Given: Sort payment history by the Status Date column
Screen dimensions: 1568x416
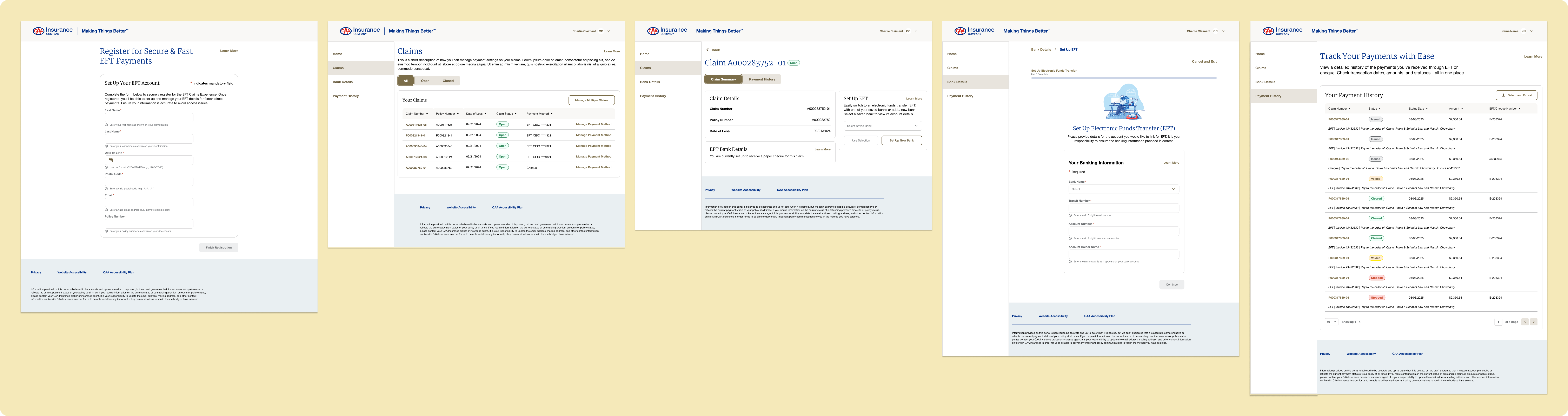Looking at the screenshot, I should [1418, 108].
